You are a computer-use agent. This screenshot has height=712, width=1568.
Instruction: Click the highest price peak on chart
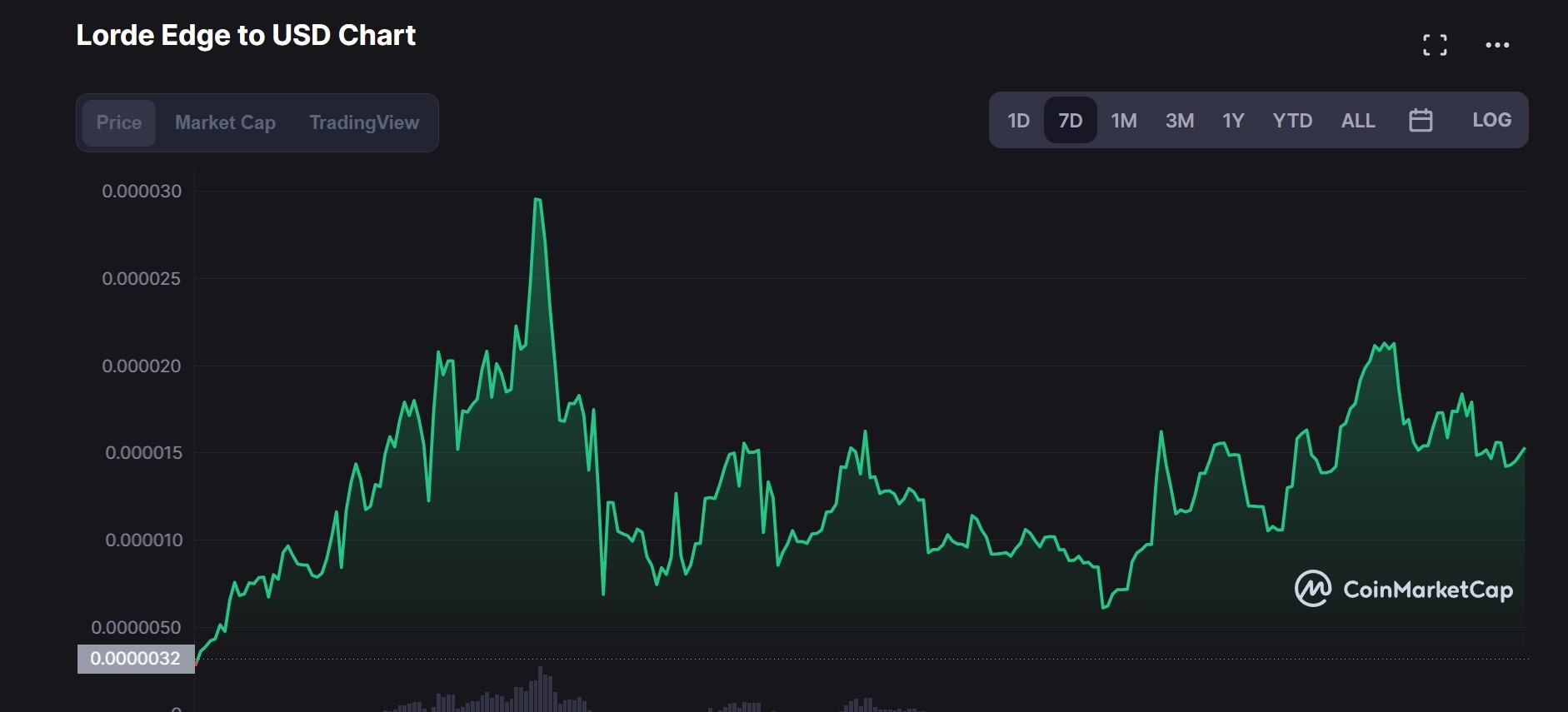pos(537,200)
